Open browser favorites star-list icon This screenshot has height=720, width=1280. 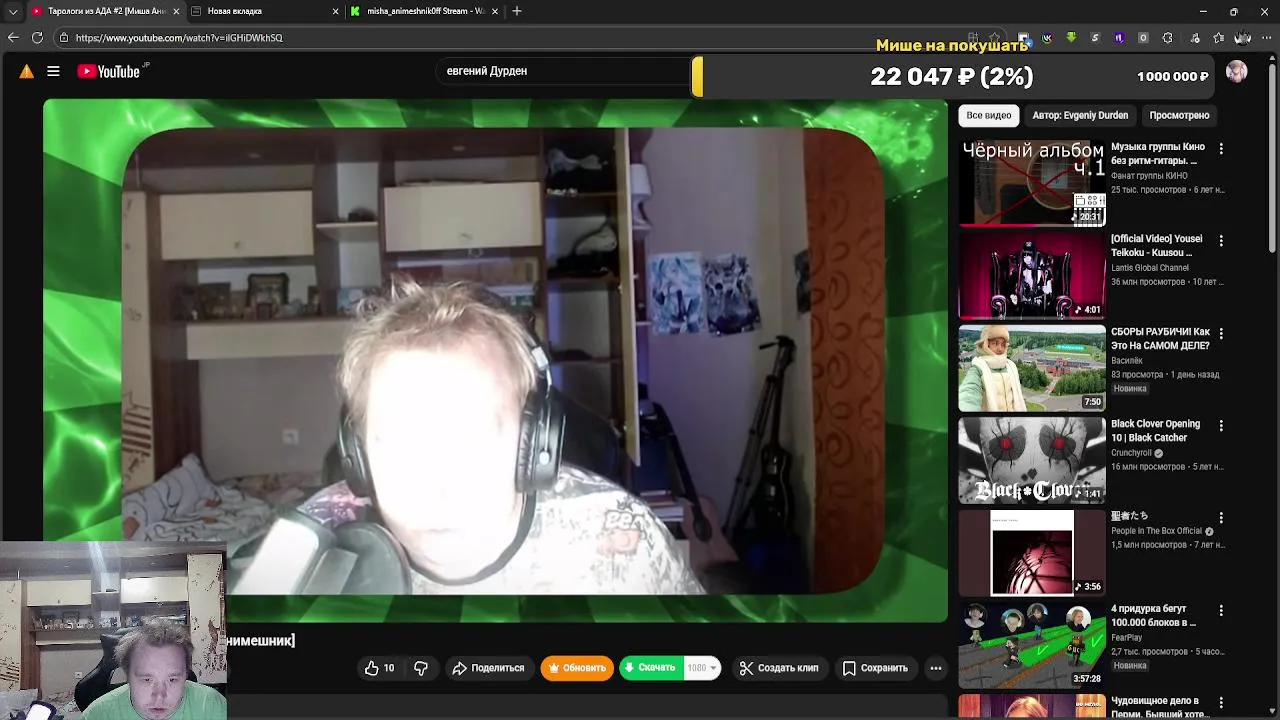(x=1218, y=38)
